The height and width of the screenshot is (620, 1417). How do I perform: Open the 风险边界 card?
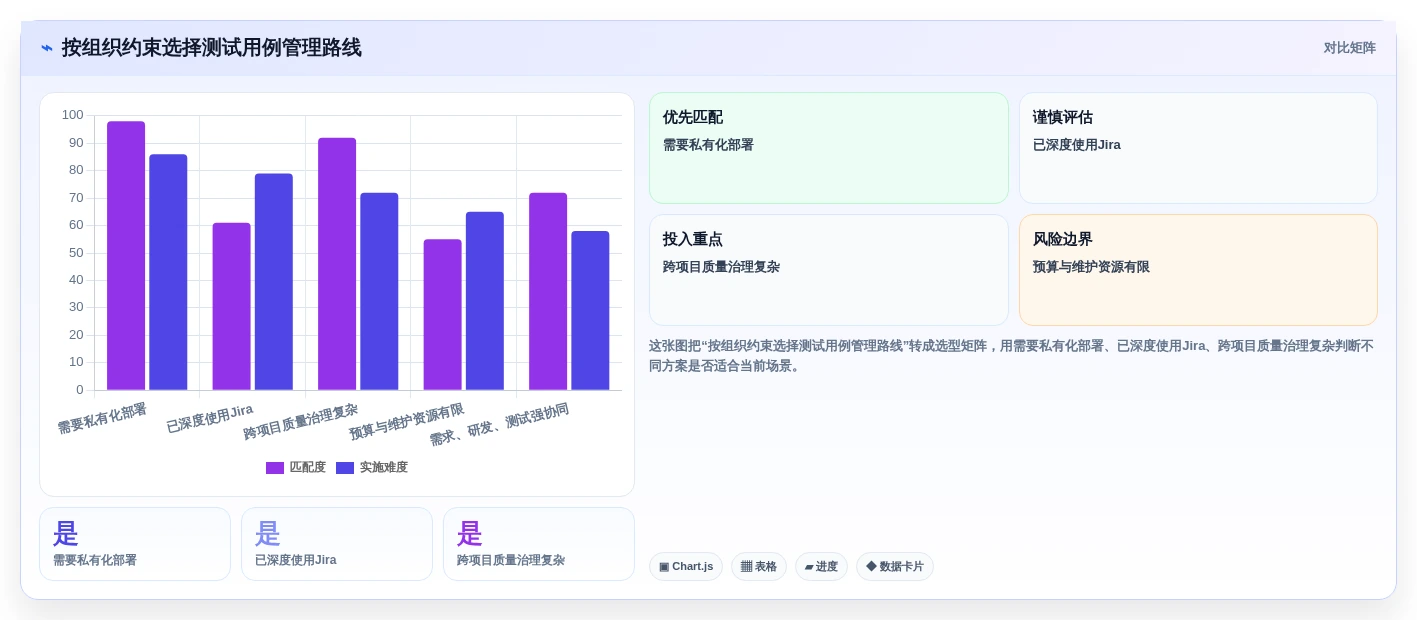[1198, 270]
